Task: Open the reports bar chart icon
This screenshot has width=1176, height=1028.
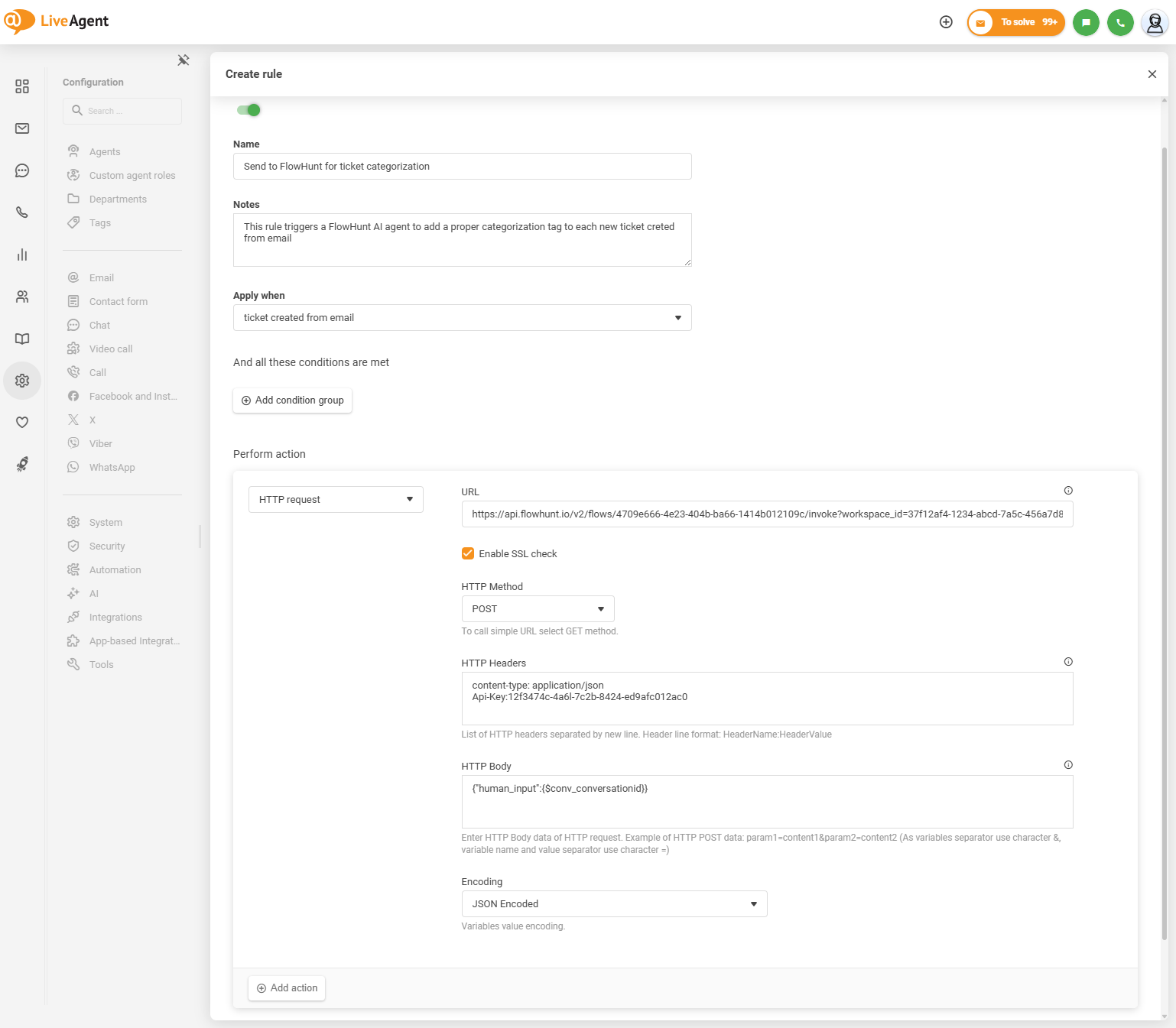Action: (22, 255)
